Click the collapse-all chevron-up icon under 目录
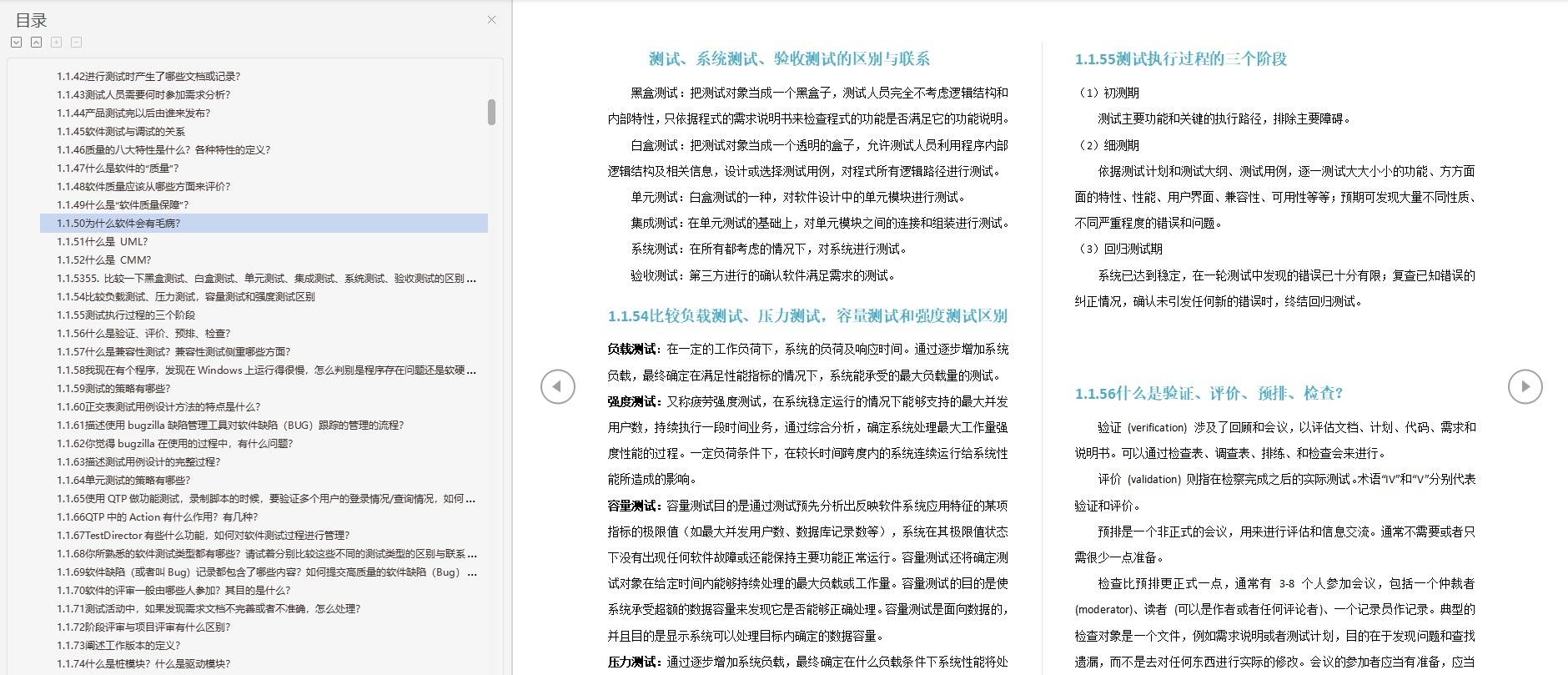The width and height of the screenshot is (1568, 675). 37,42
